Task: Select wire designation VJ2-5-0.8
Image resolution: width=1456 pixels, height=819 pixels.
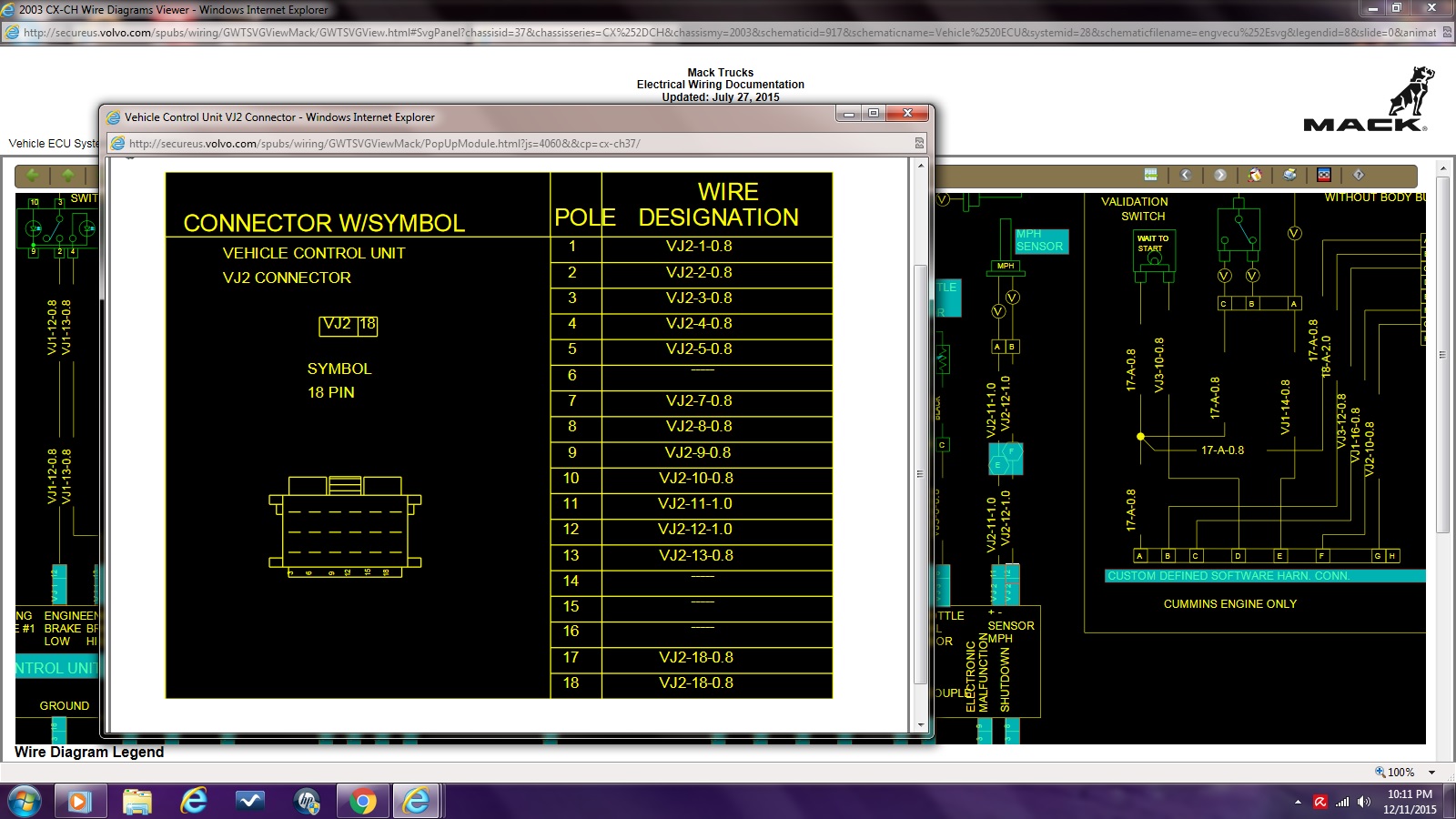Action: click(699, 349)
